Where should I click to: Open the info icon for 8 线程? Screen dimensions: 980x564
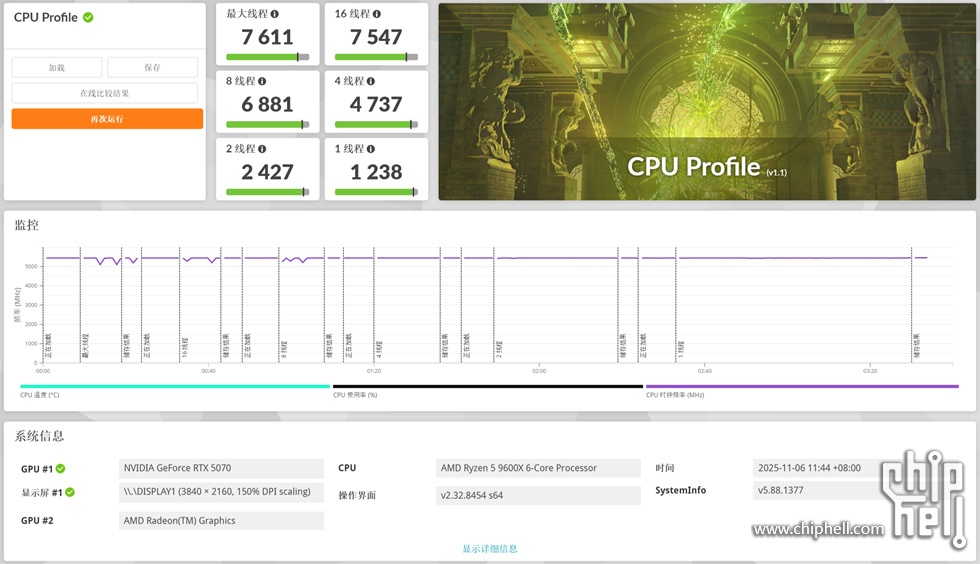pos(264,82)
